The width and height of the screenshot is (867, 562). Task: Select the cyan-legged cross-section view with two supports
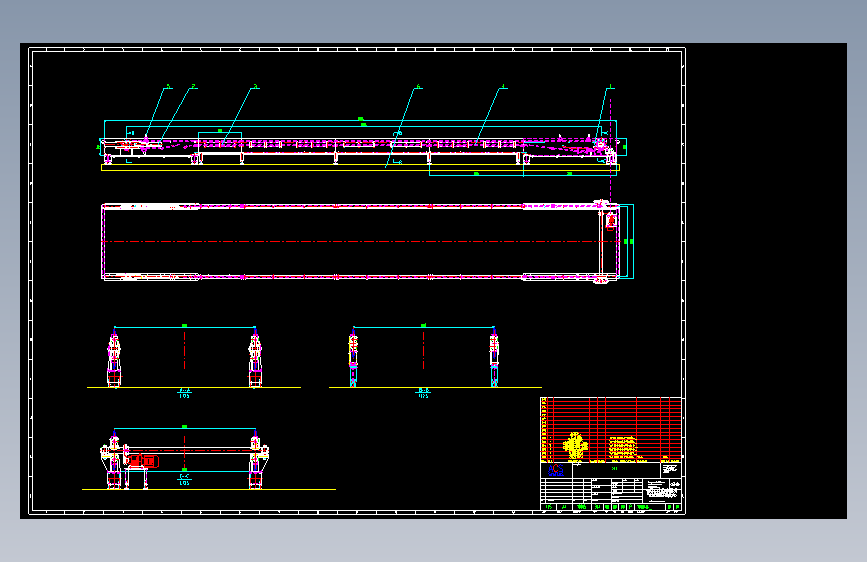point(424,357)
